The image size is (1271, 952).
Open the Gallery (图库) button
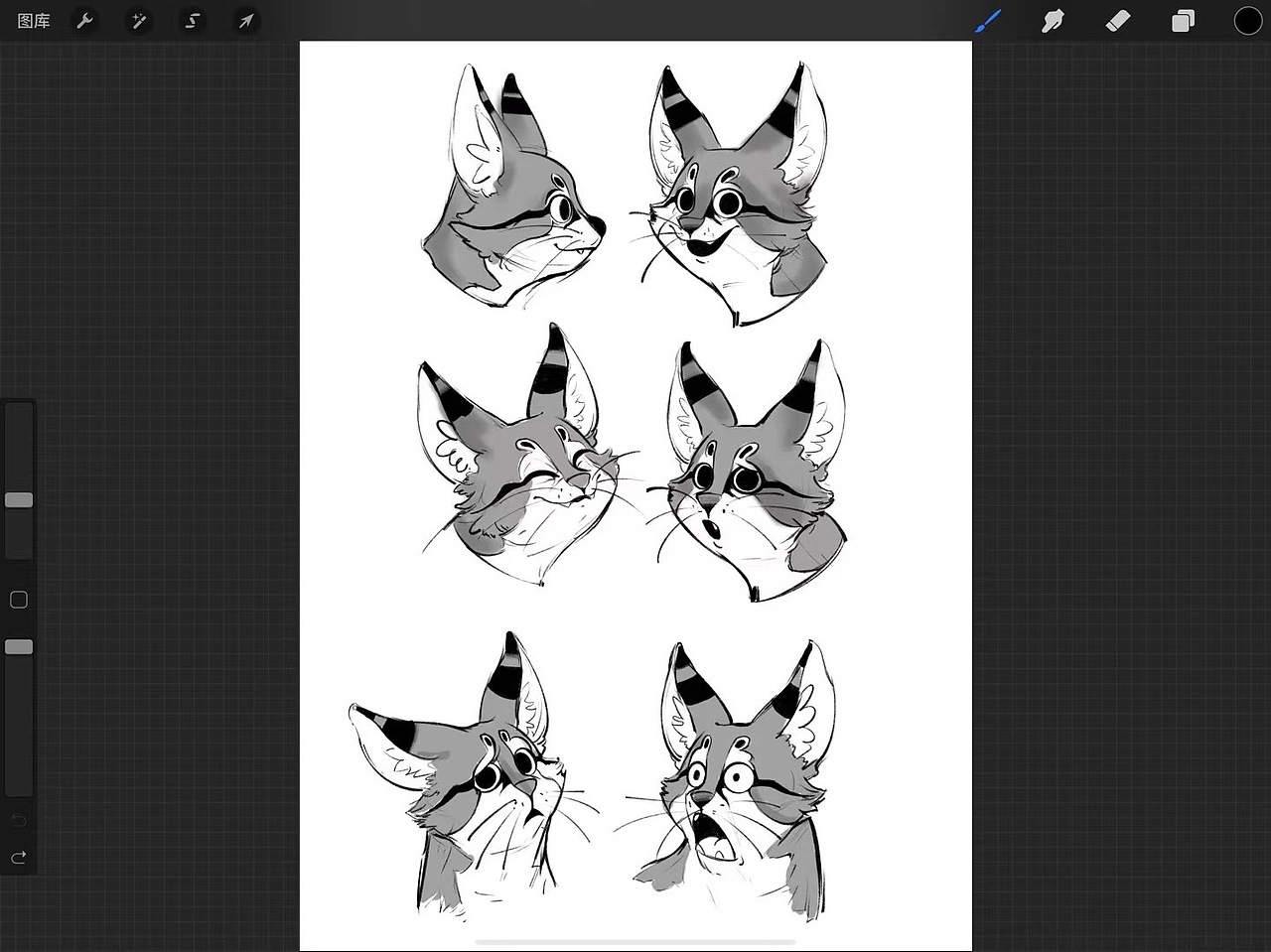tap(34, 21)
